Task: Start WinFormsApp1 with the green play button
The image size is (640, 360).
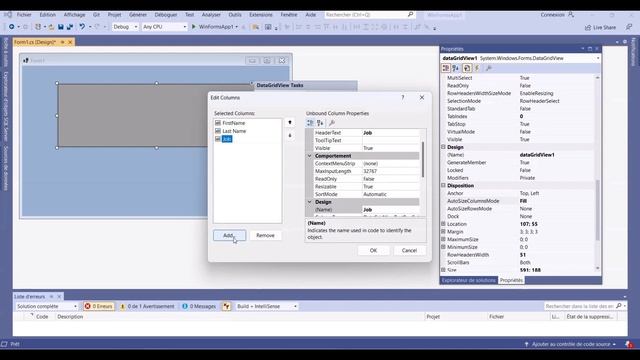Action: tap(193, 27)
